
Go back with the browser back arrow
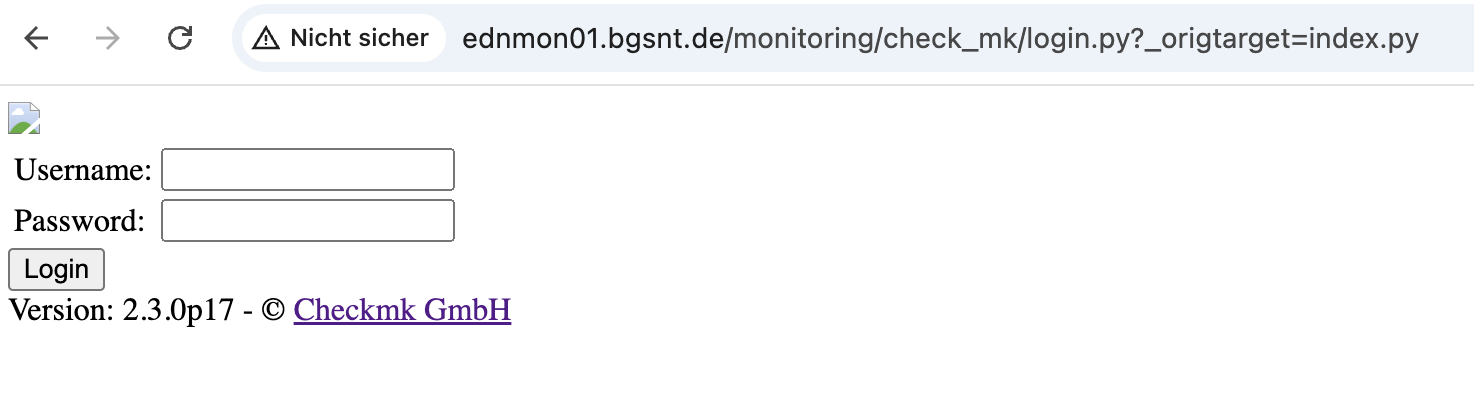click(x=37, y=39)
